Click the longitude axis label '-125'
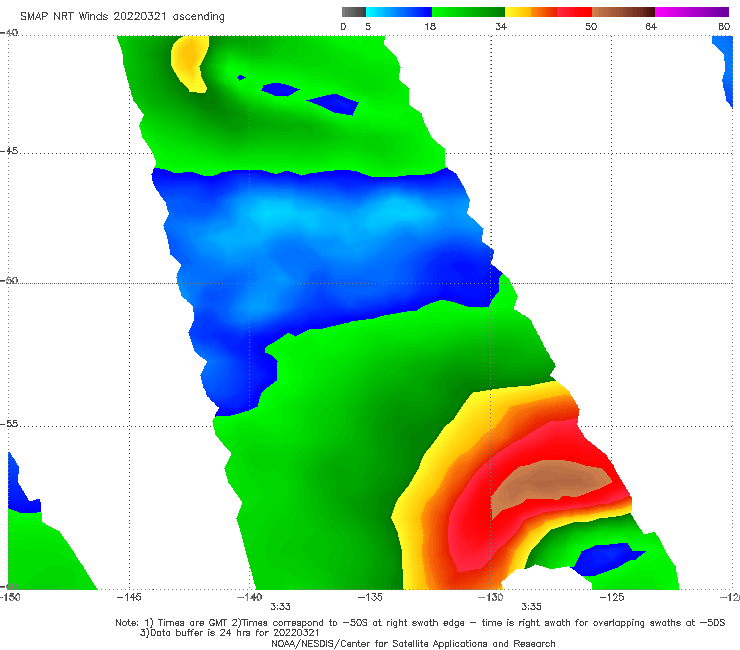Viewport: 740px width, 650px height. point(612,597)
